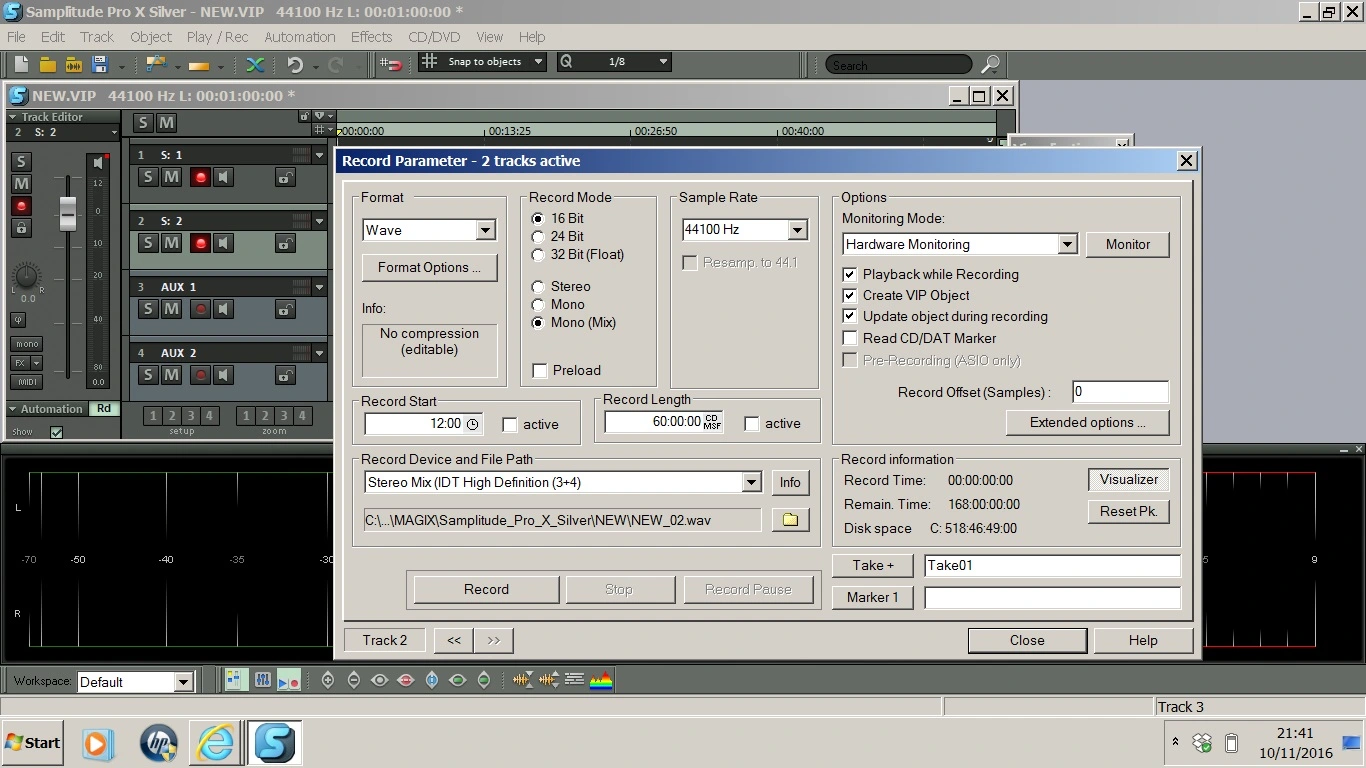Toggle record arm on AUX 1 track
The width and height of the screenshot is (1366, 768).
(x=201, y=309)
